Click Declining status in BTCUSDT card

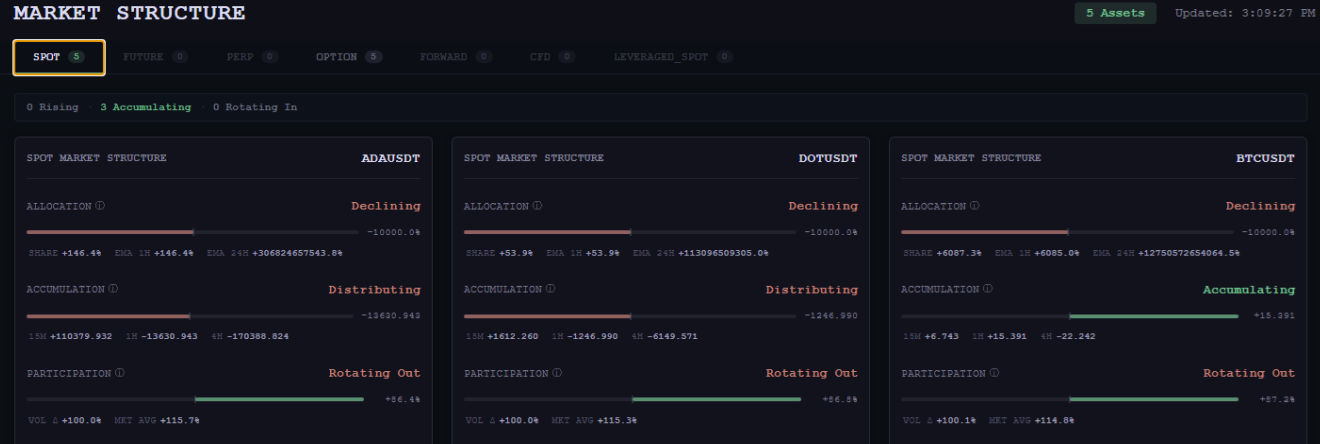click(x=1260, y=206)
